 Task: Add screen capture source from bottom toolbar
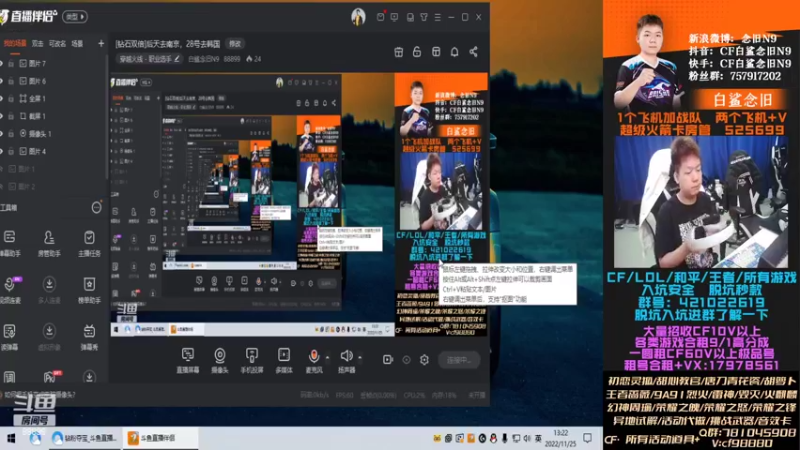click(188, 360)
